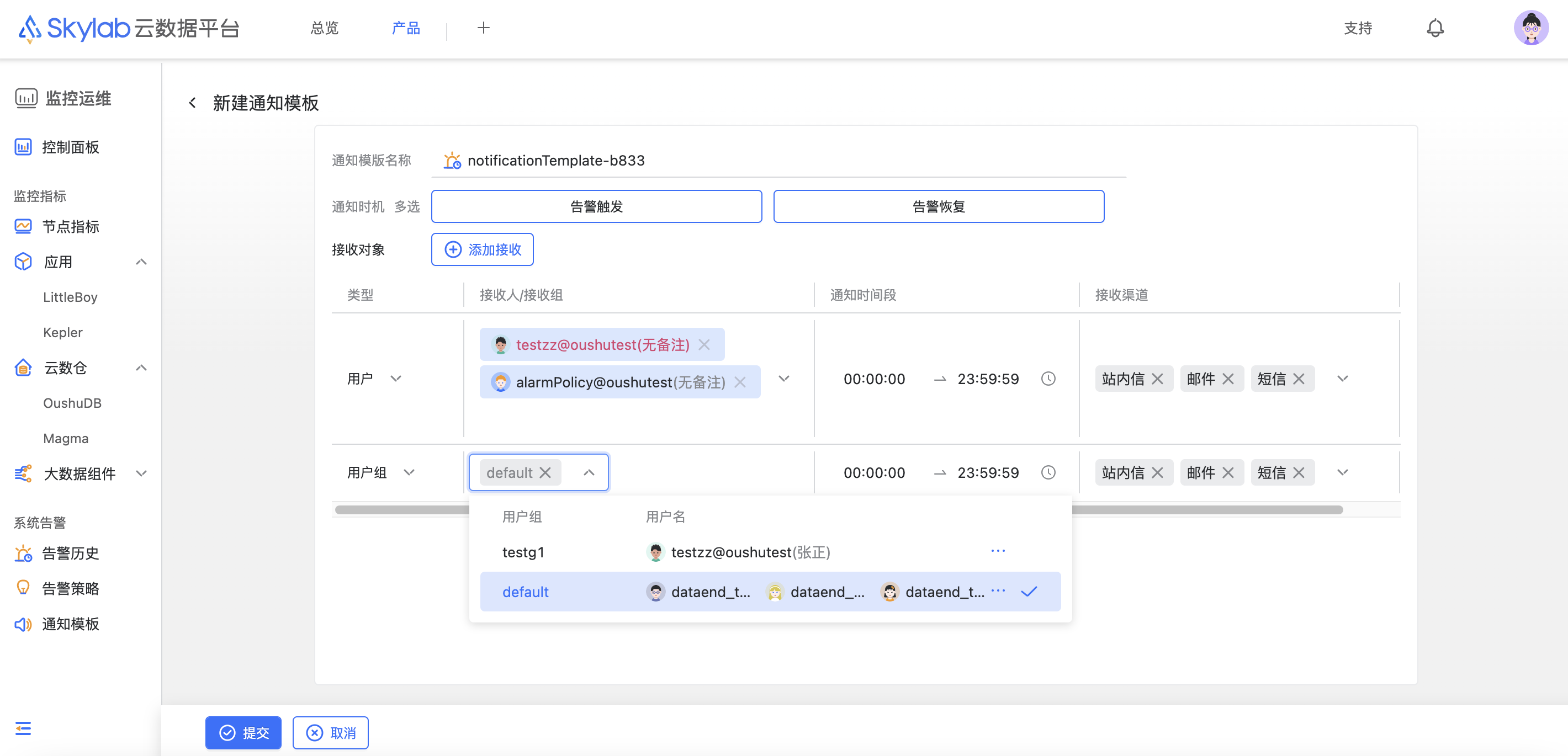The width and height of the screenshot is (1568, 756).
Task: Expand the 大数据组件 sidebar section
Action: (141, 473)
